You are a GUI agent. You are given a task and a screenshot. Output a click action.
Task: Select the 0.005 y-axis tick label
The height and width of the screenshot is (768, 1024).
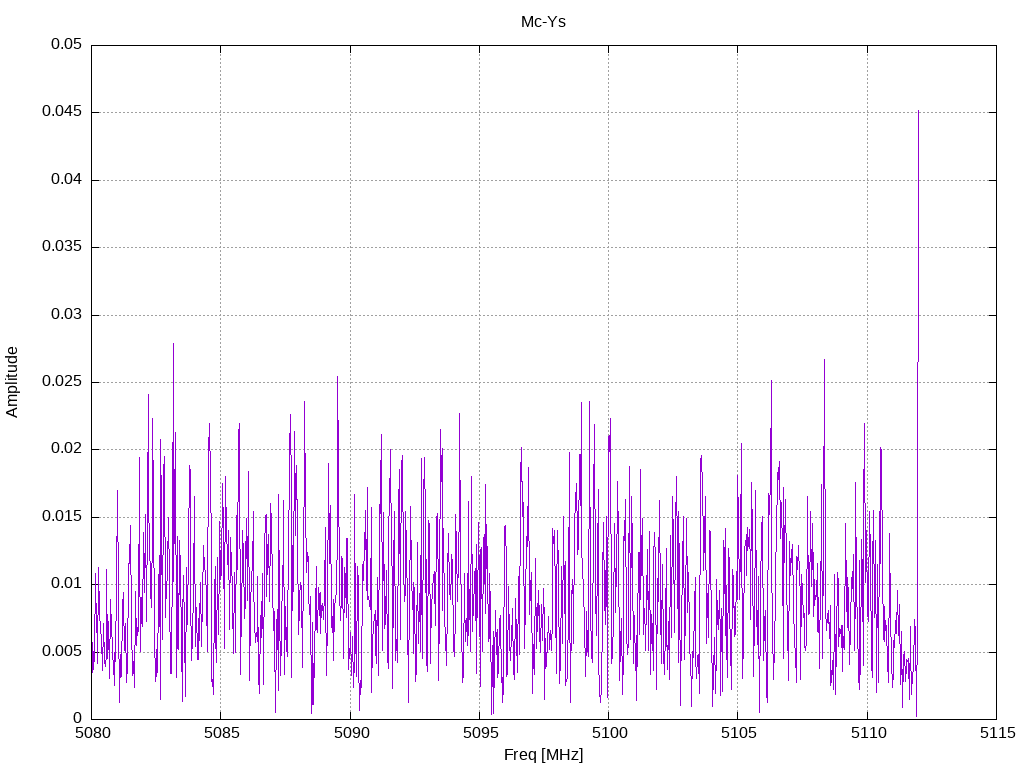click(62, 651)
